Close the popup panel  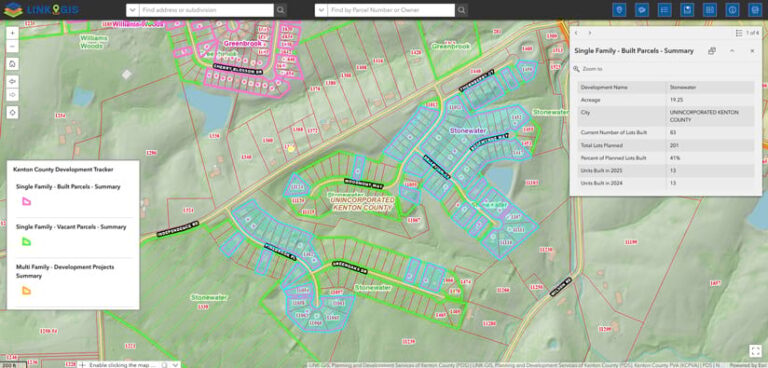(x=752, y=51)
